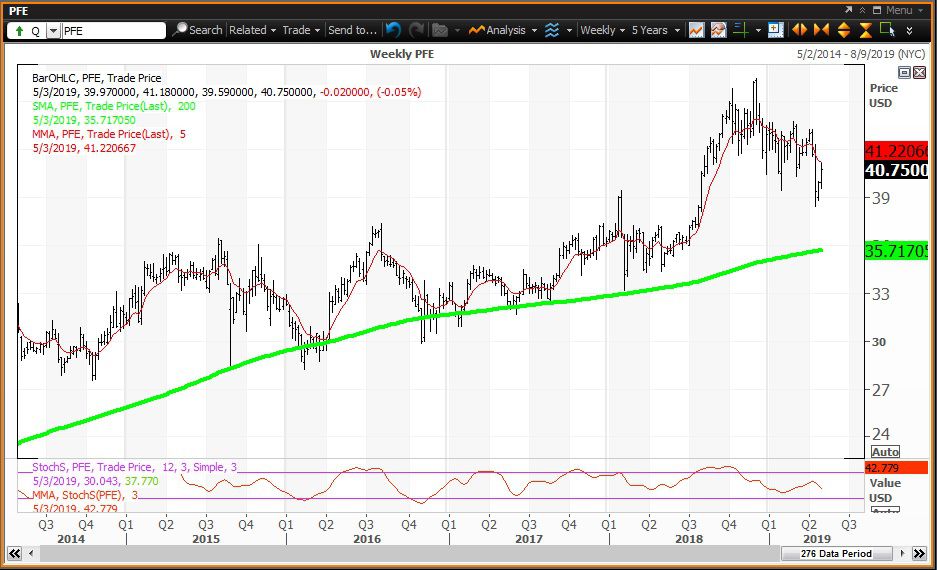Select the StochS, PFE legend line

click(x=134, y=467)
